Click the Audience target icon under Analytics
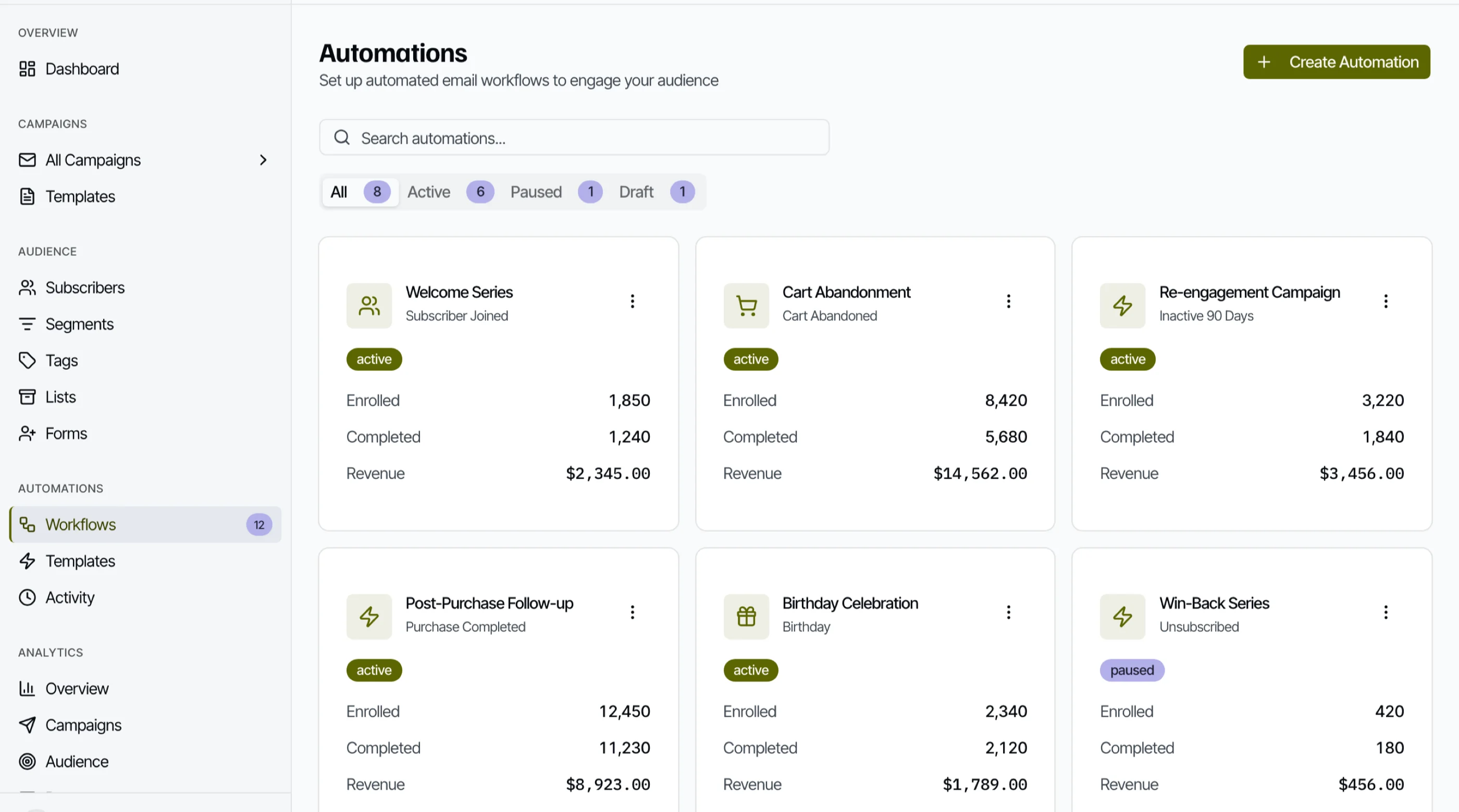The height and width of the screenshot is (812, 1459). pyautogui.click(x=27, y=761)
